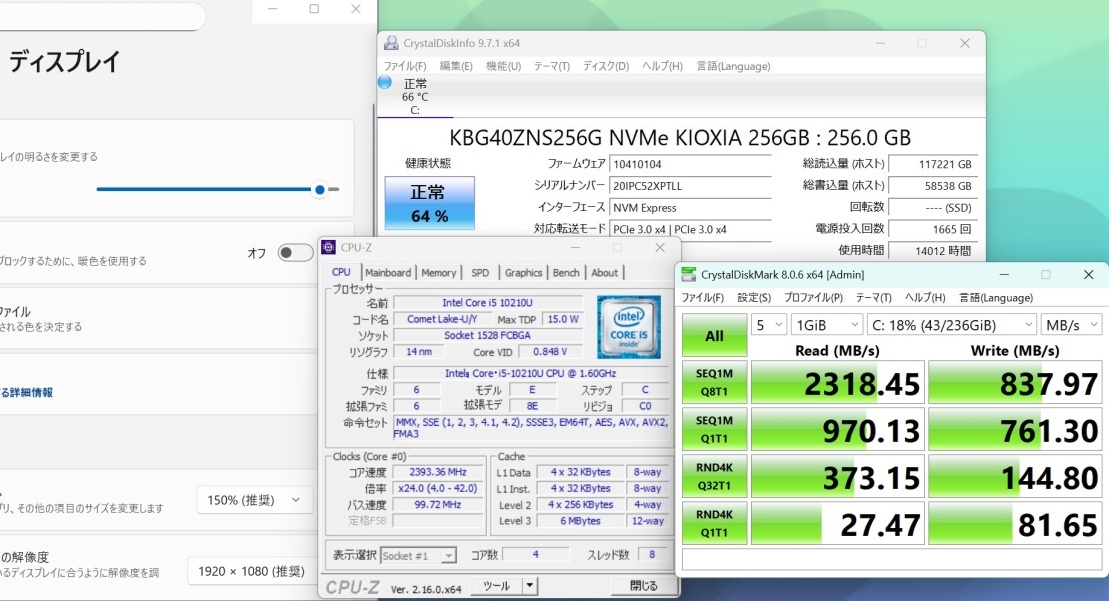Screen dimensions: 1109x601
Task: Open the 詳細情報 link in display settings
Action: [x=27, y=392]
